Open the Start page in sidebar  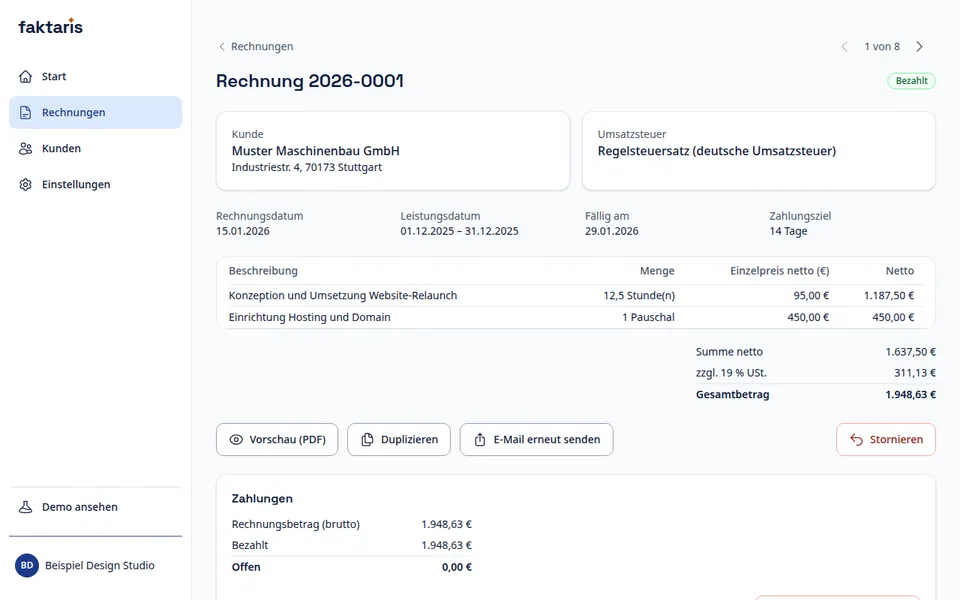click(x=96, y=77)
